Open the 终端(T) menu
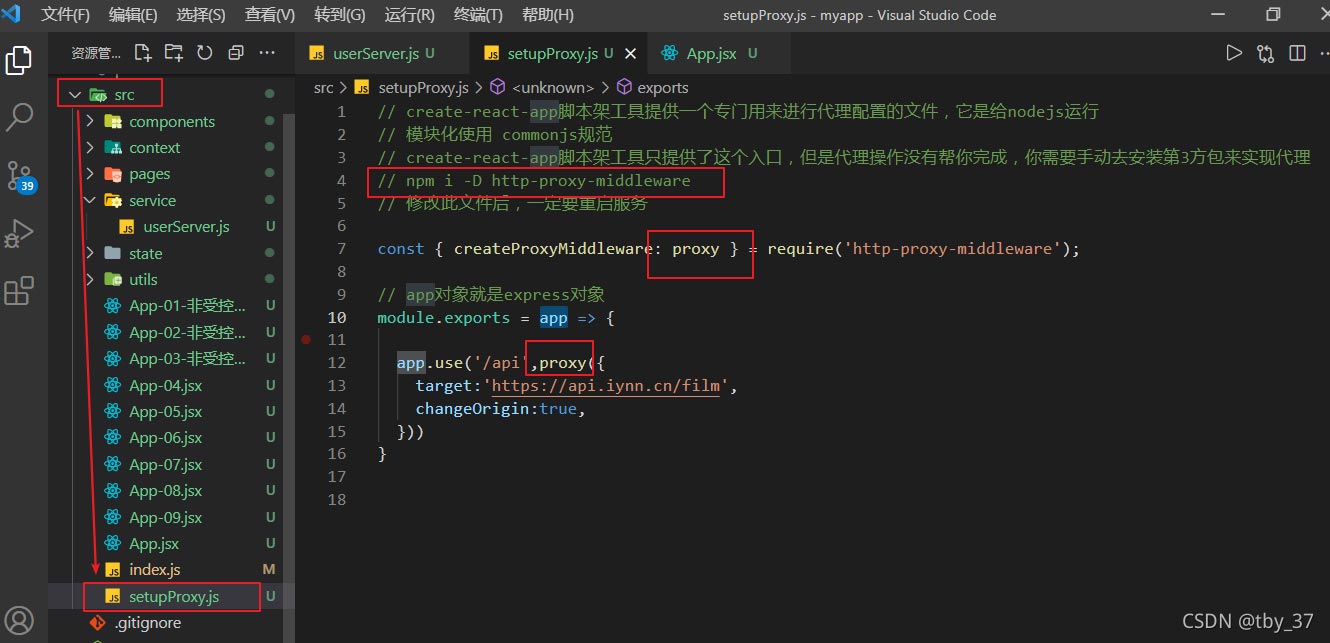Viewport: 1330px width, 643px height. pos(478,15)
